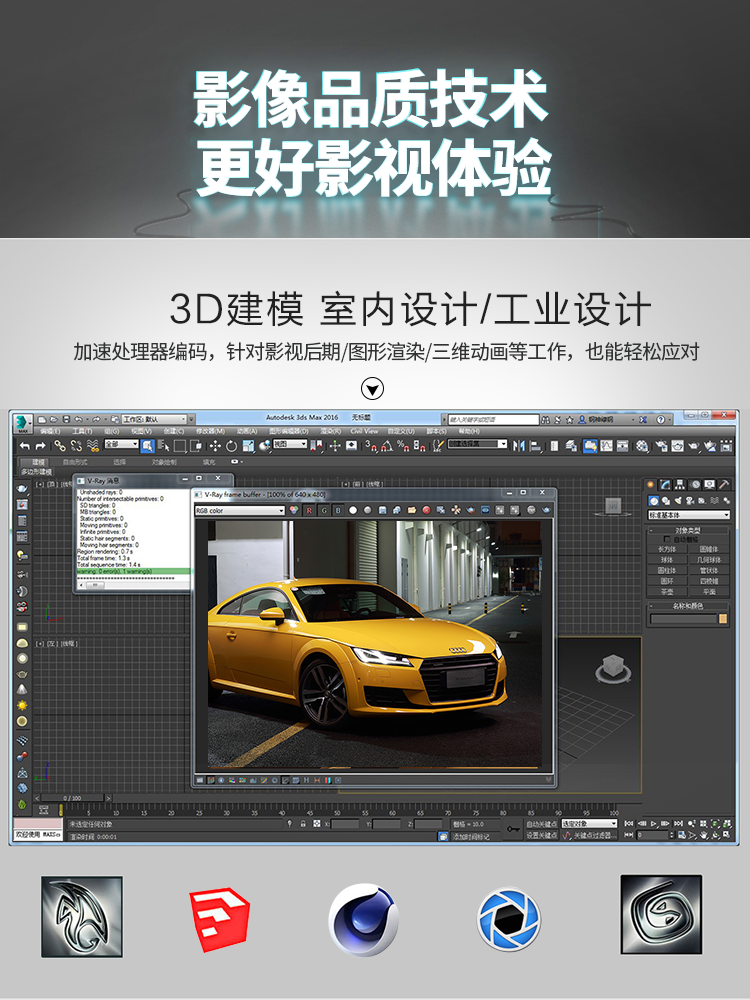Click the Redo arrow in main toolbar
750x1000 pixels.
pyautogui.click(x=40, y=446)
